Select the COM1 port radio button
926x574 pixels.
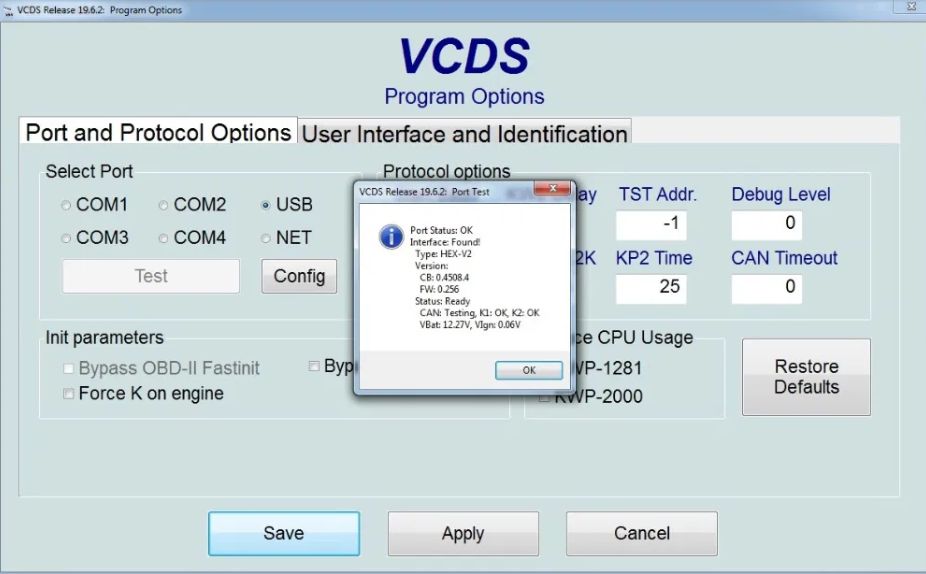(66, 206)
